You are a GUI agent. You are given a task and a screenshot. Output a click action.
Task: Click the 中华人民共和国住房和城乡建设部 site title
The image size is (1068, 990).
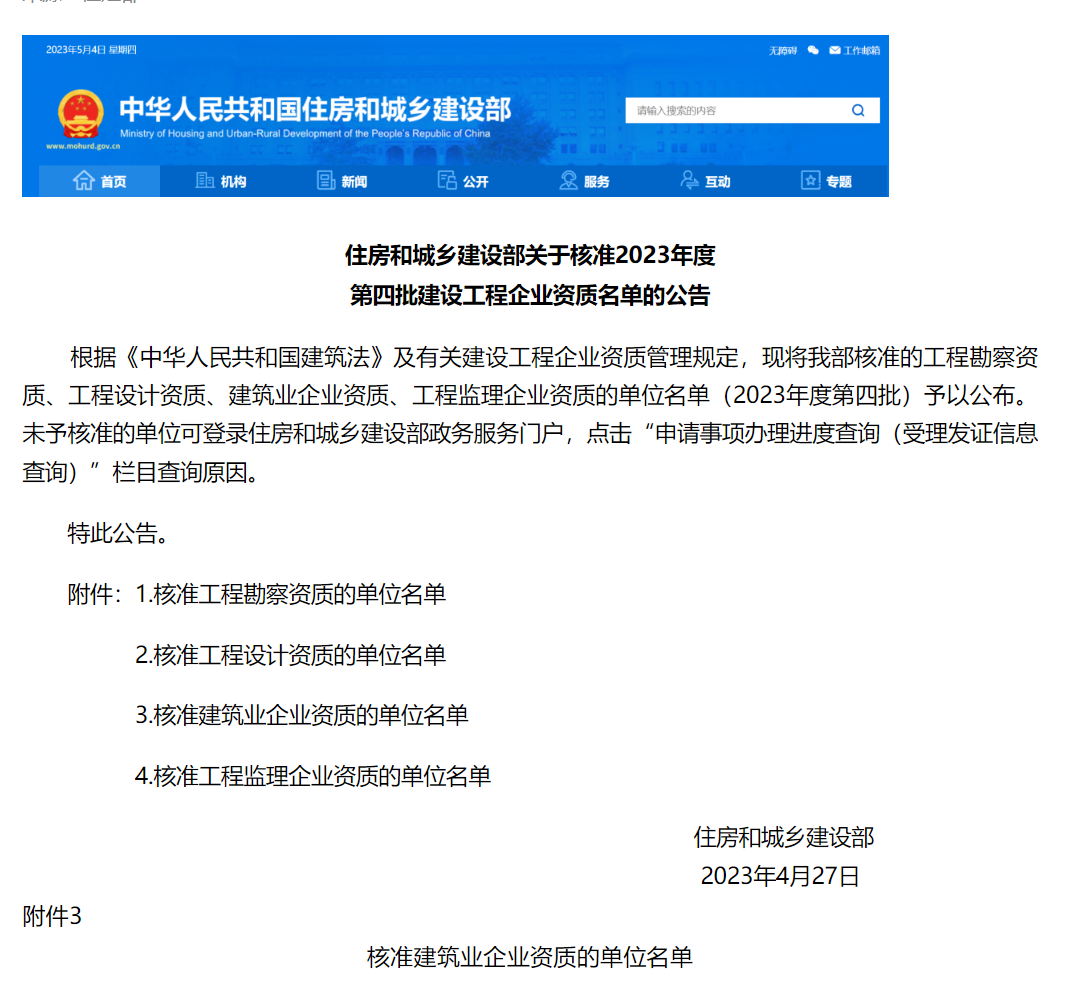[315, 108]
